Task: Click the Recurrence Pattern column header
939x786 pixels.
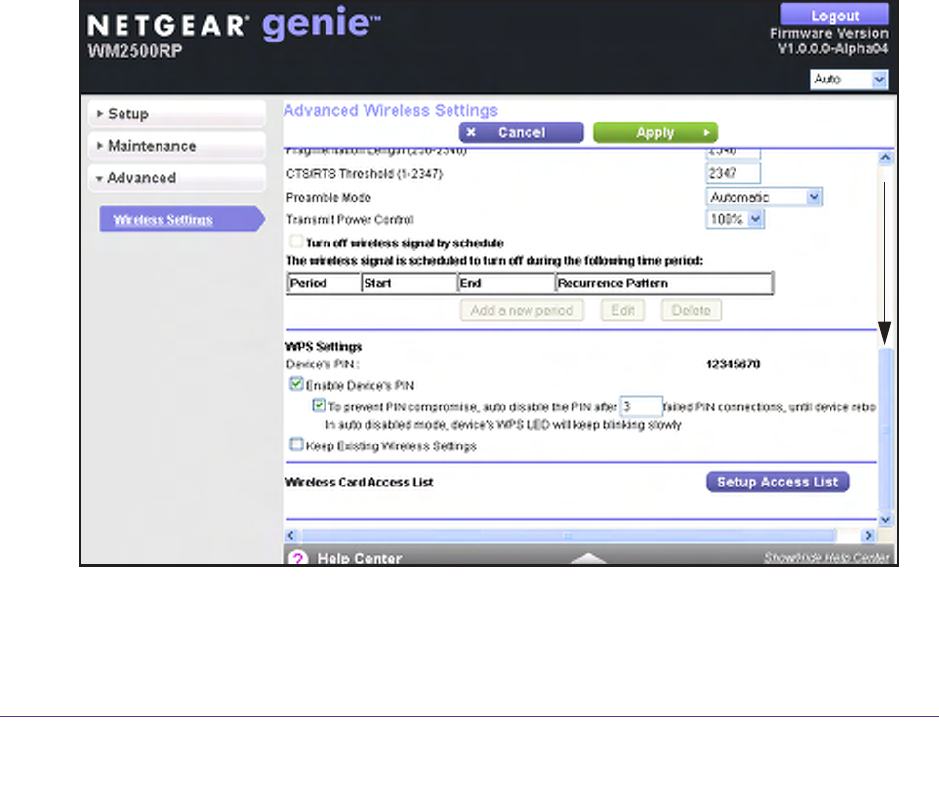Action: tap(664, 283)
